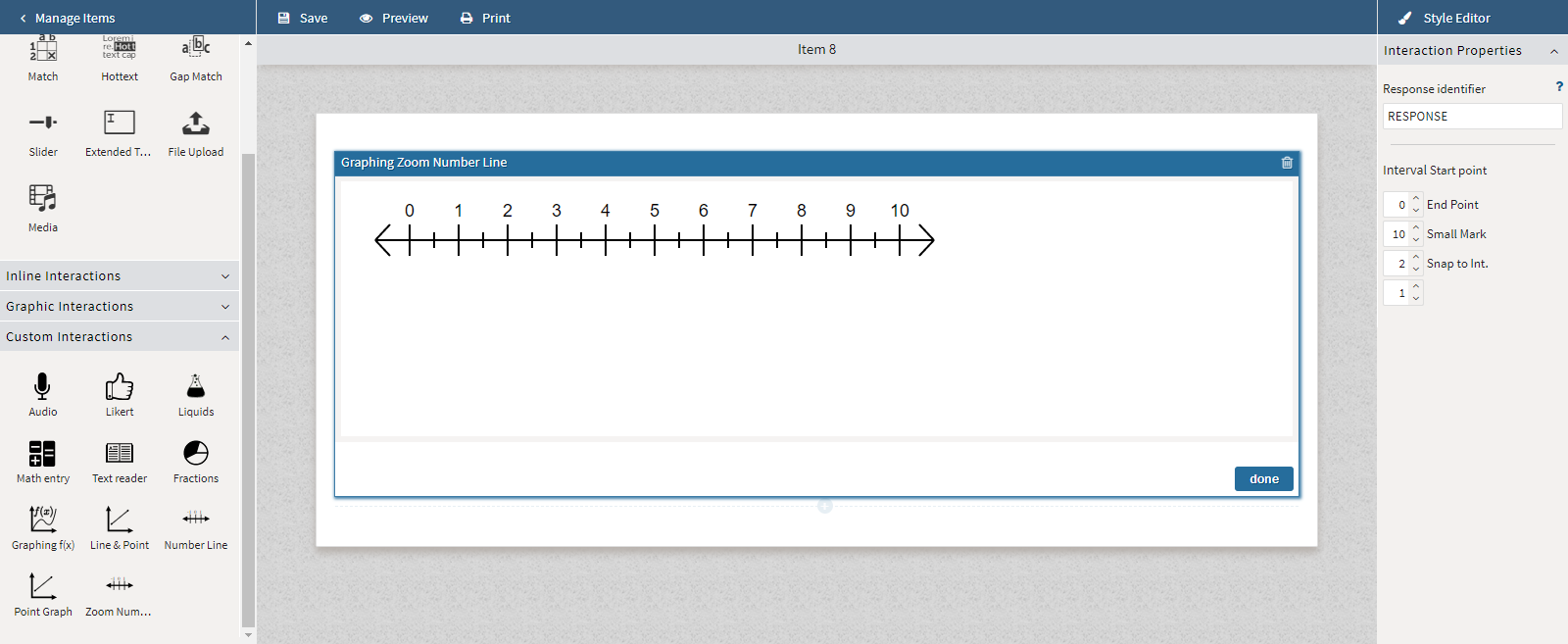Go back to Manage Items
This screenshot has width=1568, height=644.
pyautogui.click(x=67, y=18)
